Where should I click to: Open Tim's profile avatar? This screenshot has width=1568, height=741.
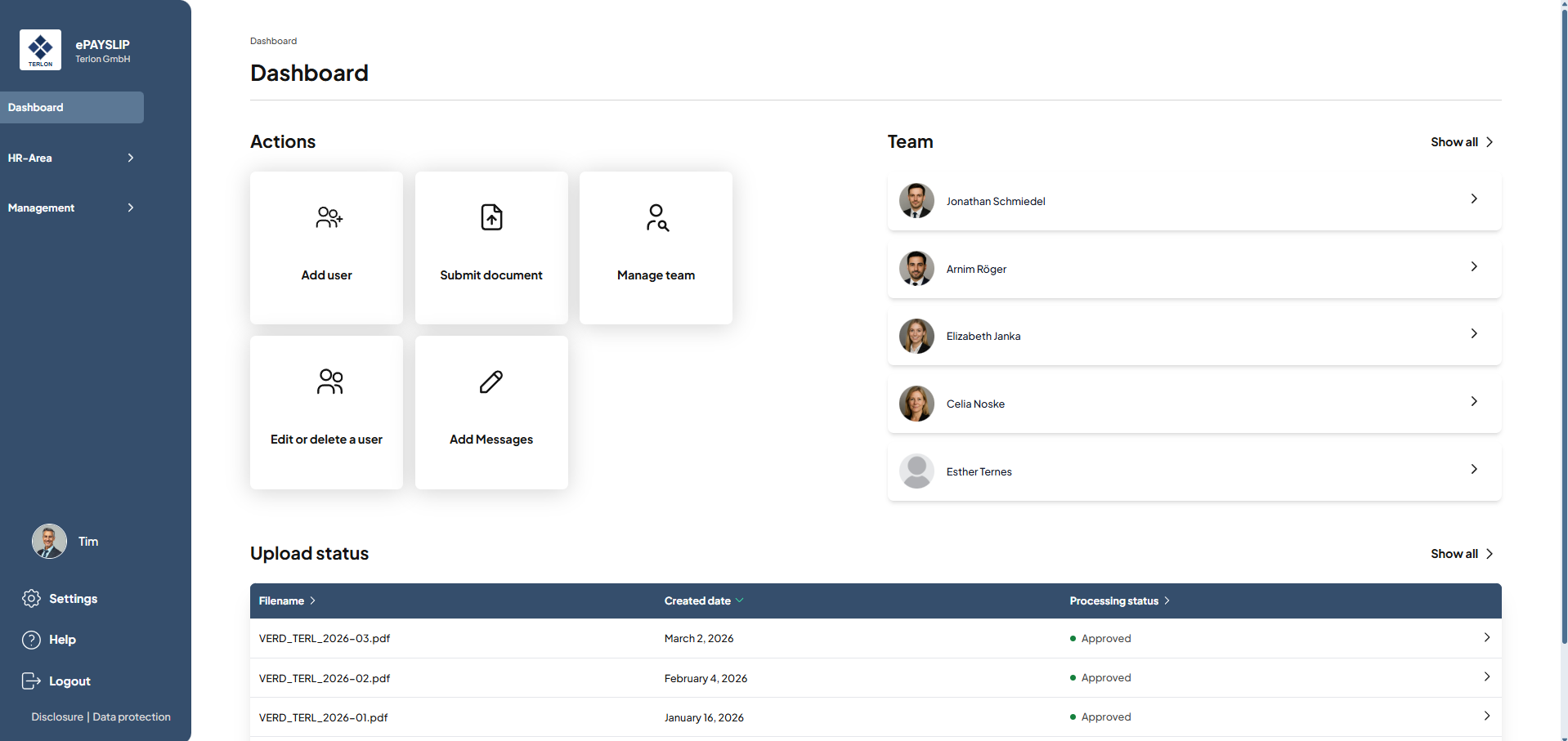(x=49, y=542)
